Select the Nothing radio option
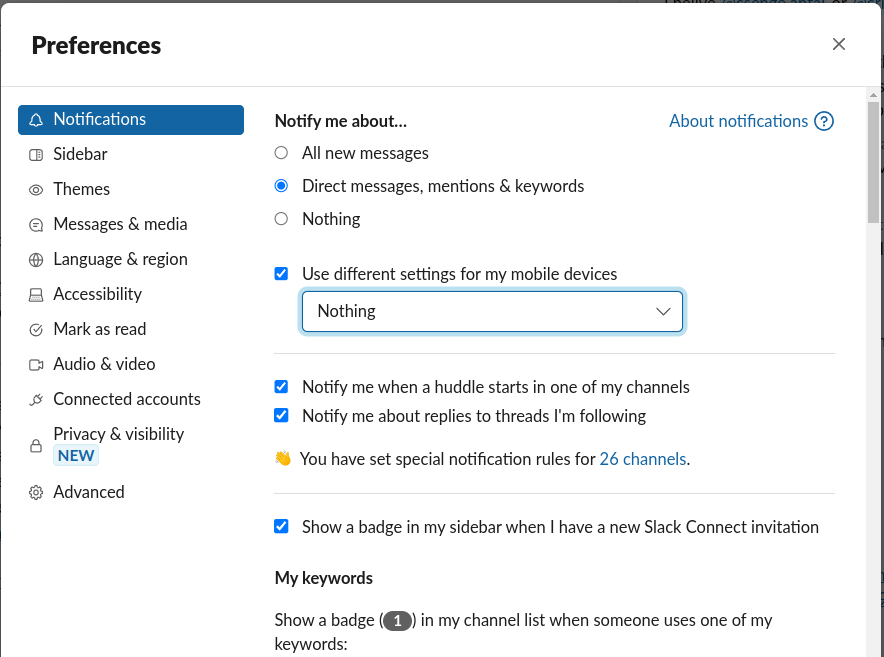Viewport: 884px width, 657px height. 281,218
